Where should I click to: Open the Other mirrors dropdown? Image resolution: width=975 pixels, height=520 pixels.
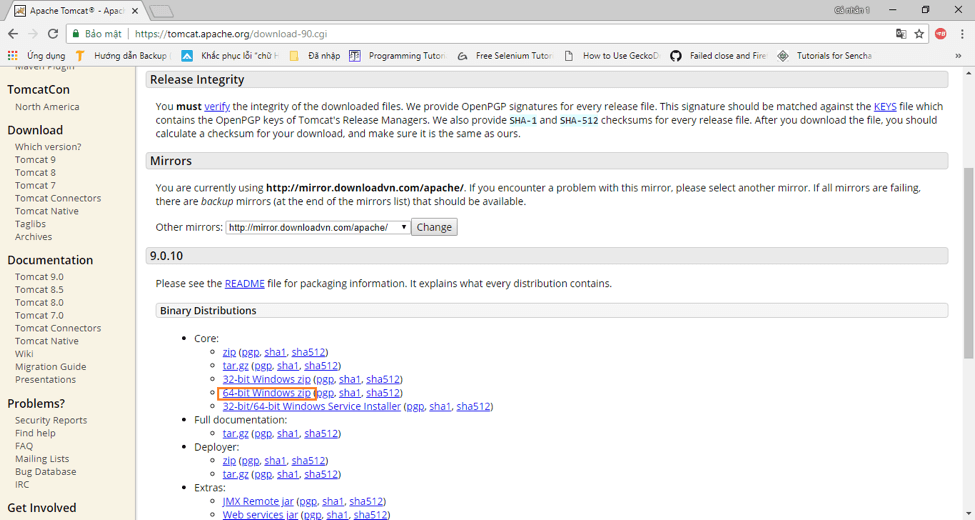coord(318,227)
